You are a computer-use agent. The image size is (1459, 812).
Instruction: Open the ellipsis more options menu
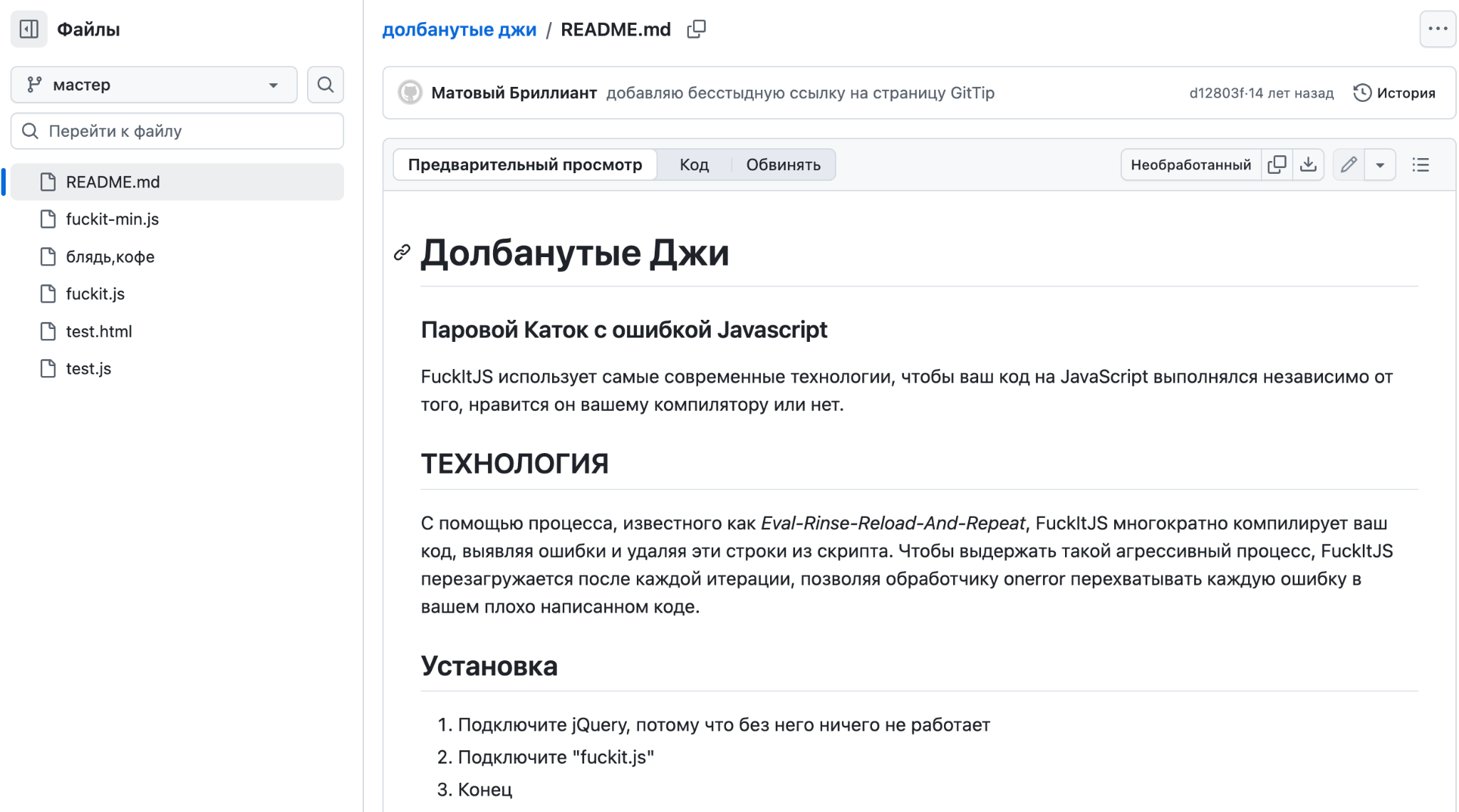point(1438,28)
